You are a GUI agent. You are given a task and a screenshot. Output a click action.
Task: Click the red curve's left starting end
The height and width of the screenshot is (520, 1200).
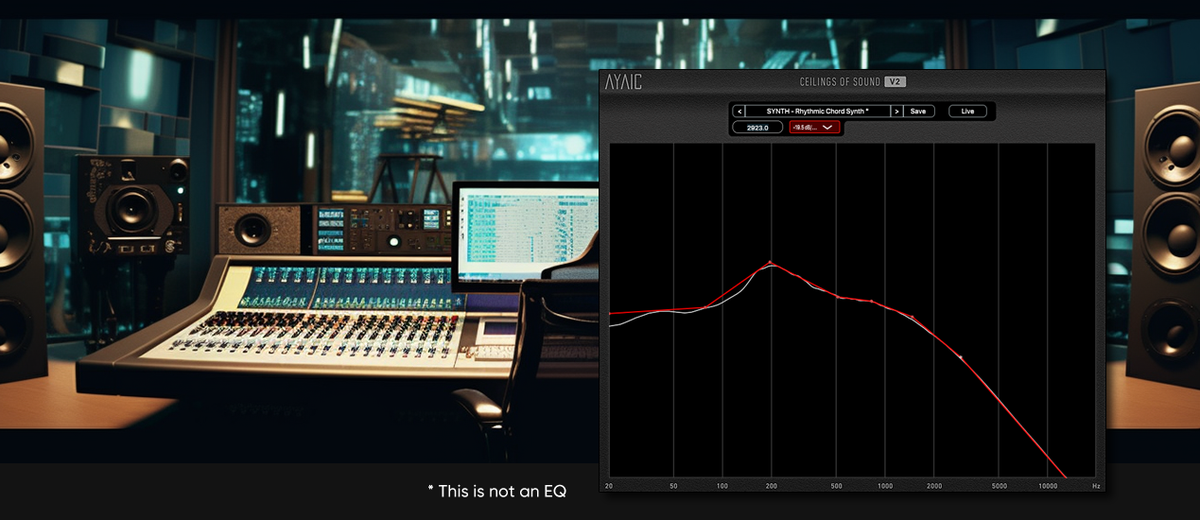612,313
